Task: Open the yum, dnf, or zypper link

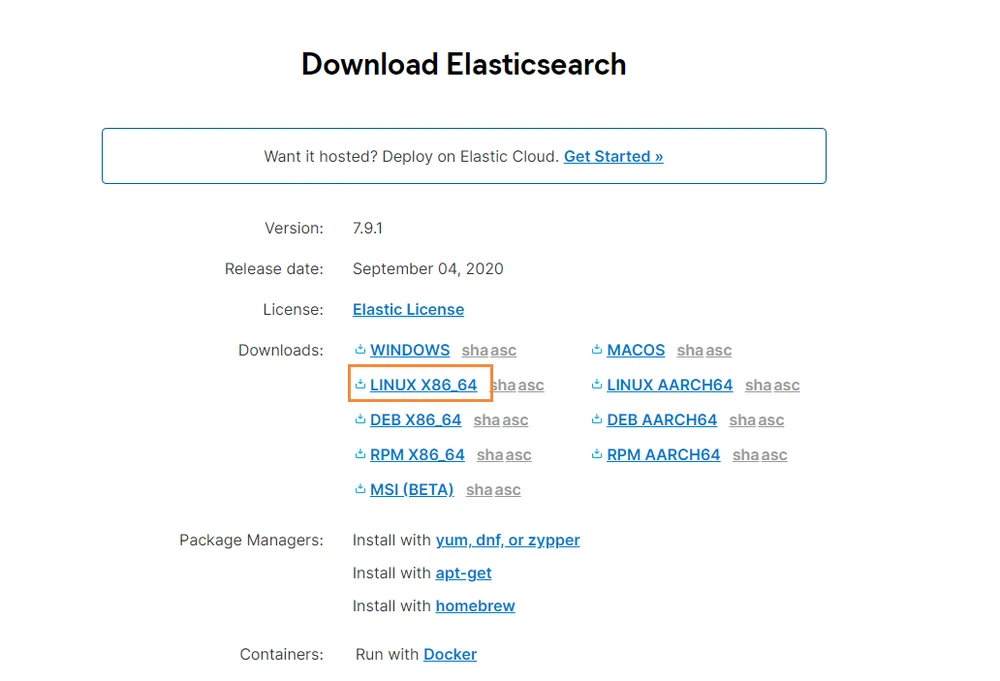Action: 508,540
